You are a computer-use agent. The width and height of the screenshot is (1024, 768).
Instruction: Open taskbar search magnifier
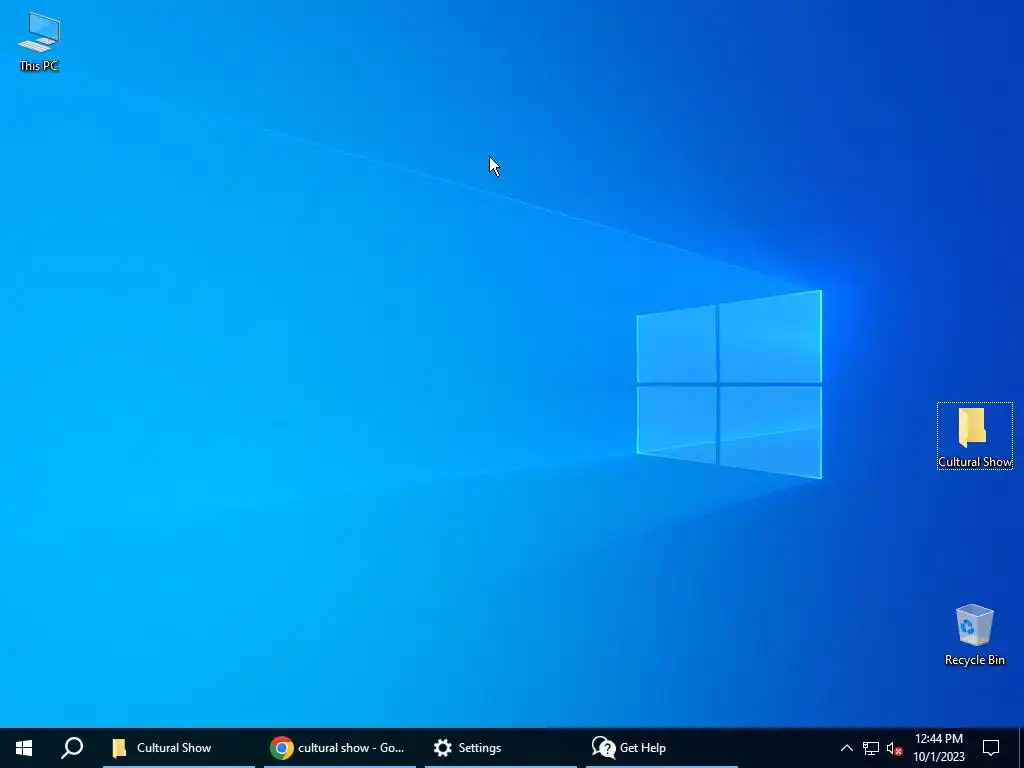72,748
